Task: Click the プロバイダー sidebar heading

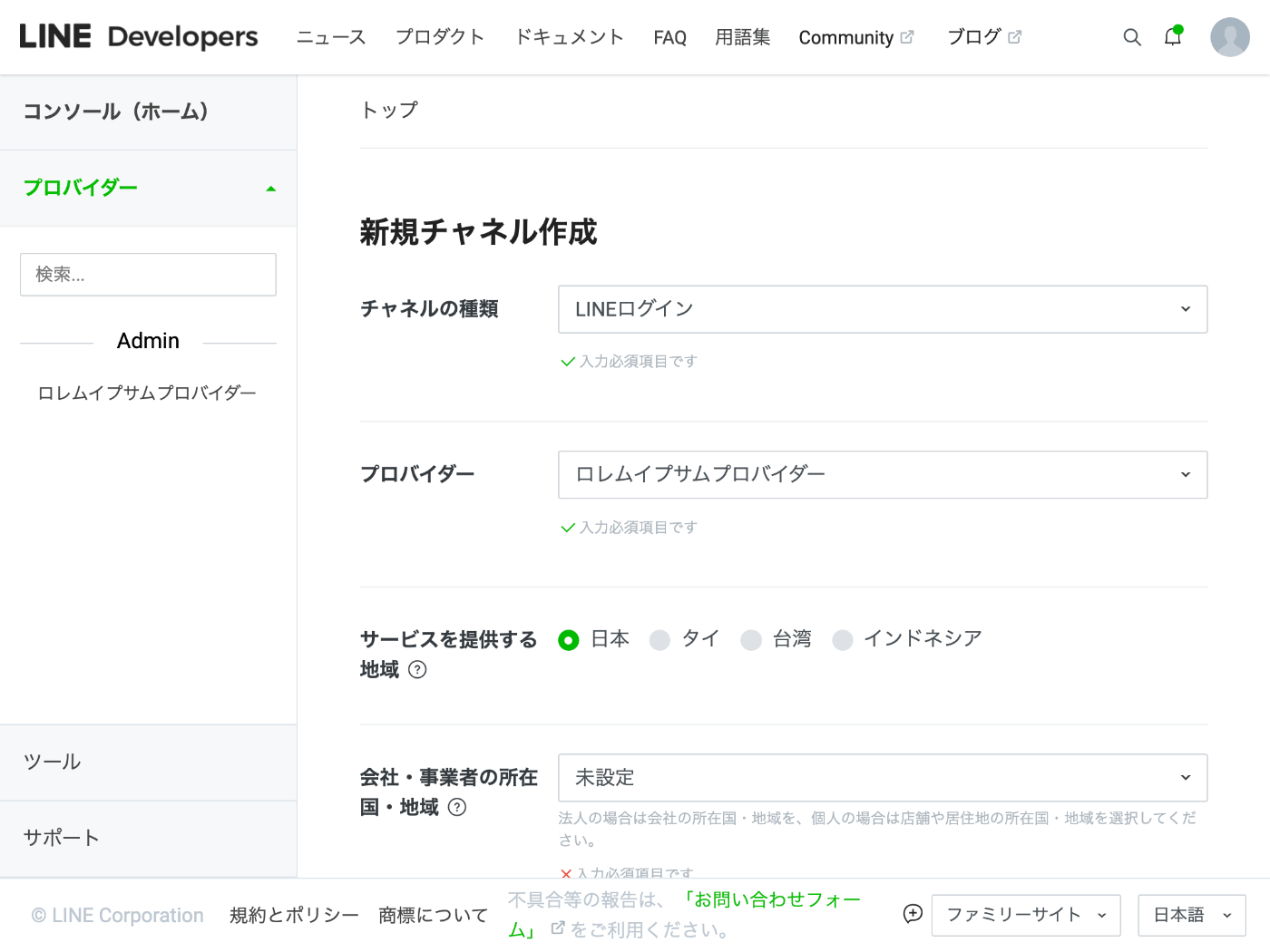Action: (x=81, y=188)
